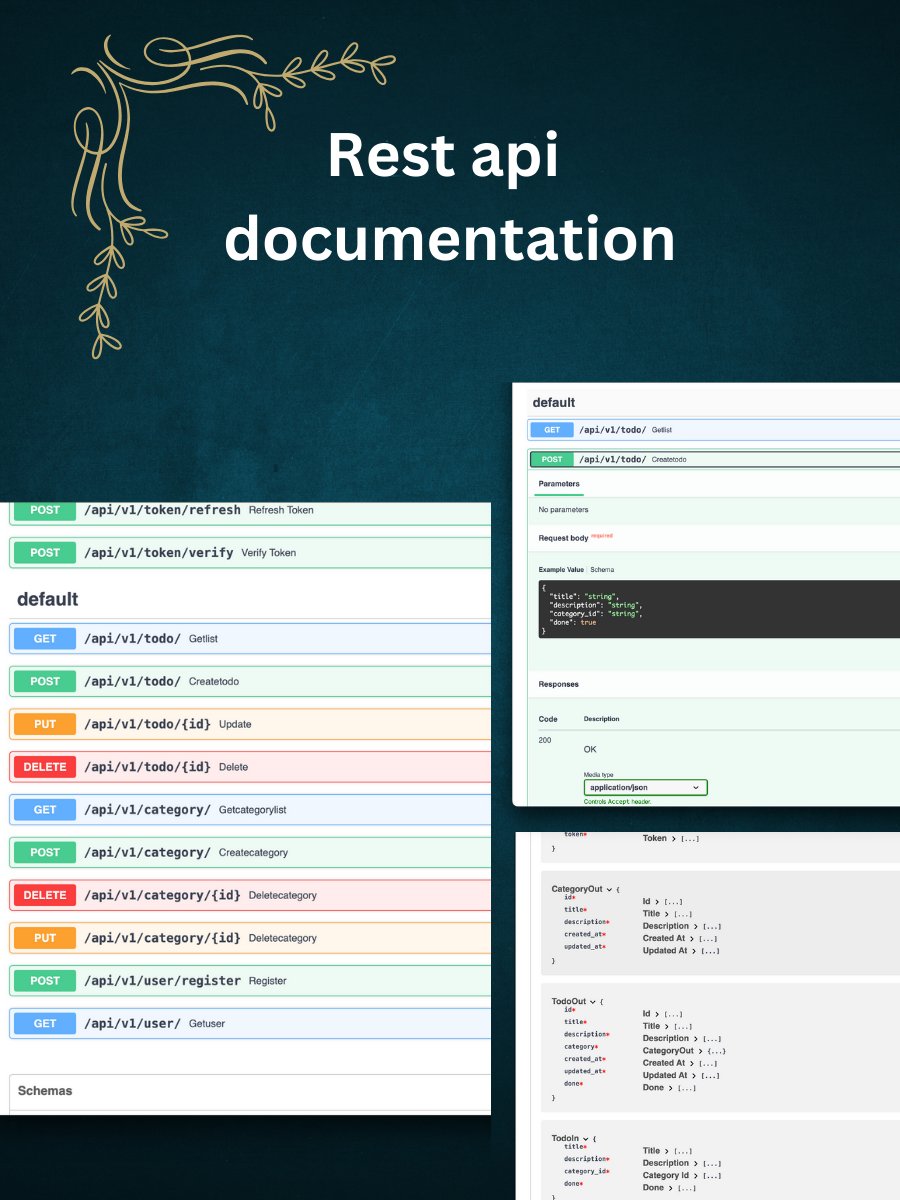Screen dimensions: 900x1200
Task: Click the POST badge on /api/v1/token/refresh Refresh Token
Action: 44,510
